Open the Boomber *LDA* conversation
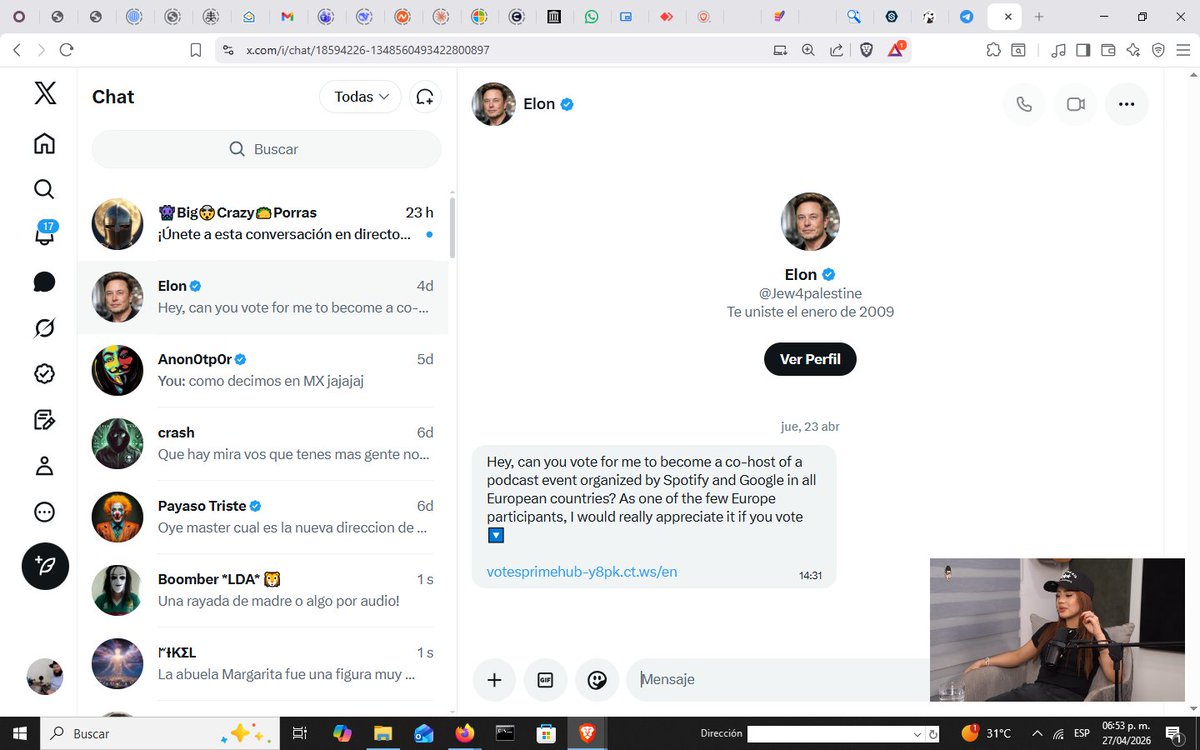The image size is (1200, 750). [x=263, y=590]
